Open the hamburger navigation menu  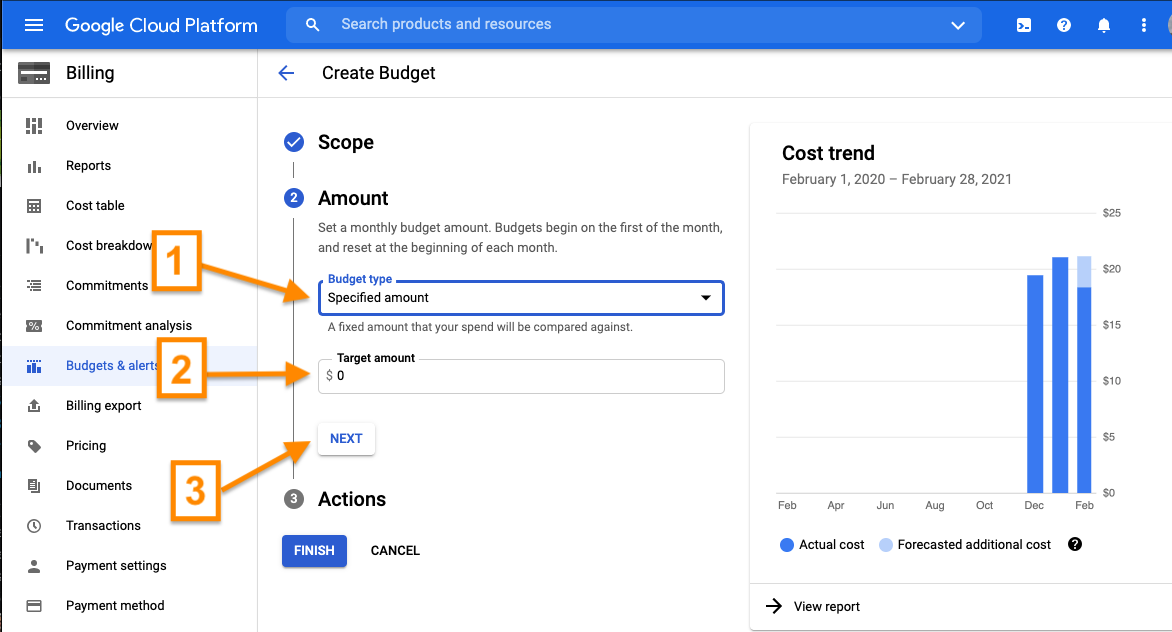(x=34, y=25)
